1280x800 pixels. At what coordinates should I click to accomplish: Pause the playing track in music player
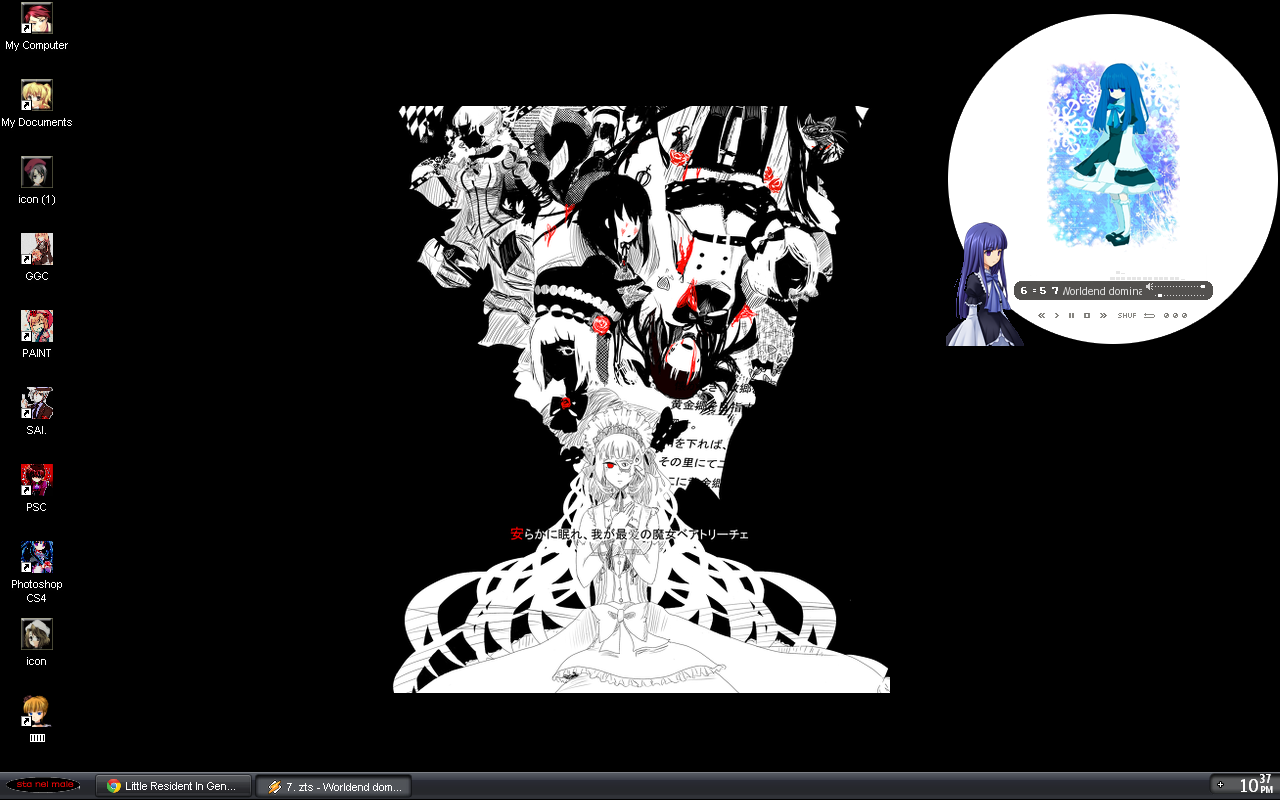1071,316
